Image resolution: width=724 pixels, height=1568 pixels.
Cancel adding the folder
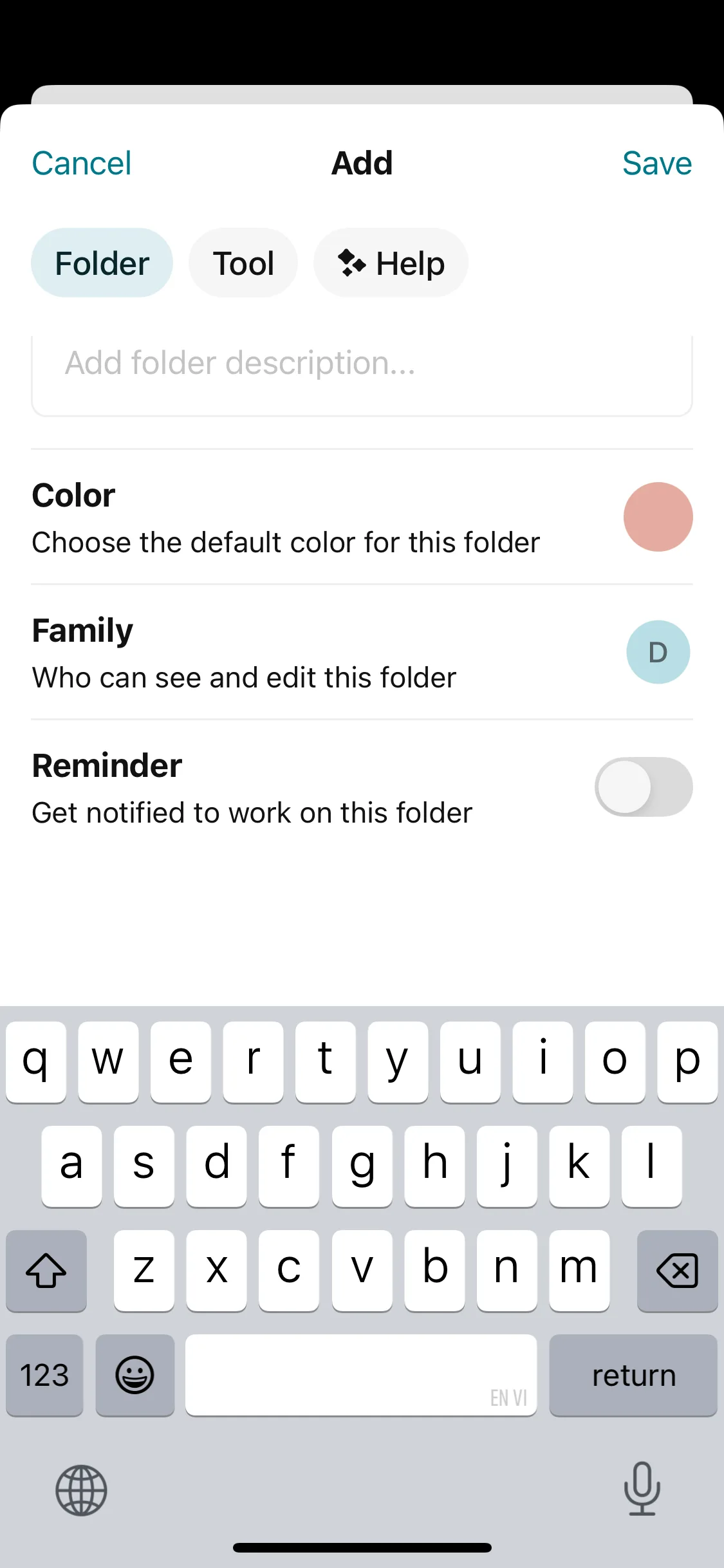pyautogui.click(x=82, y=163)
